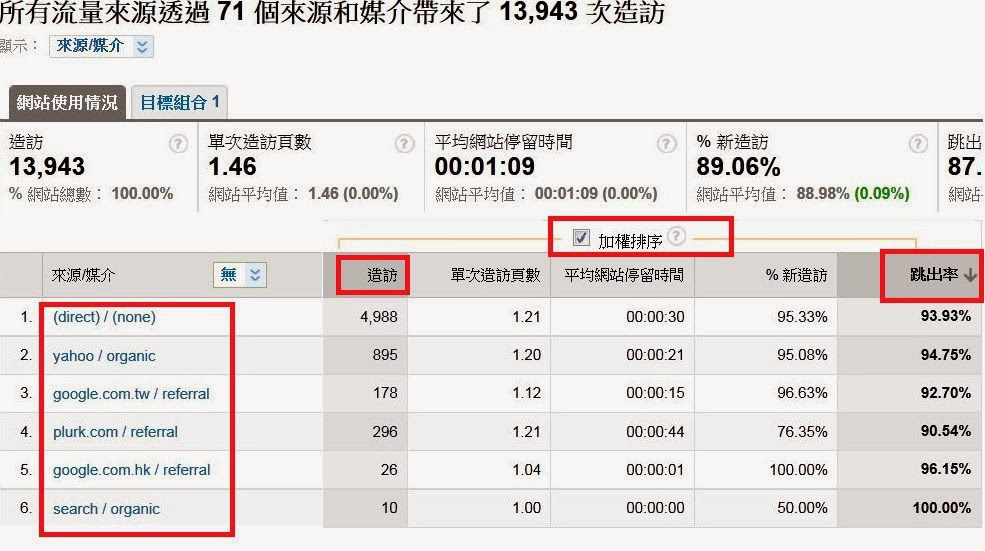This screenshot has height=551, width=985.
Task: Switch to 目標組合 1 tab
Action: [x=180, y=102]
